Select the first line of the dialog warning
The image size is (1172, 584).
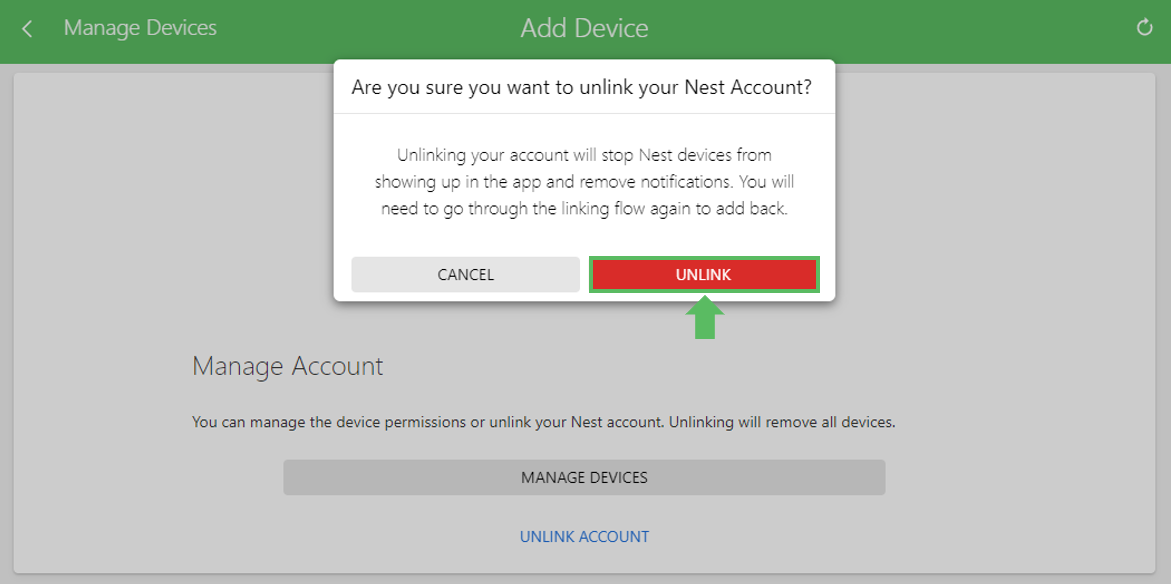(585, 156)
